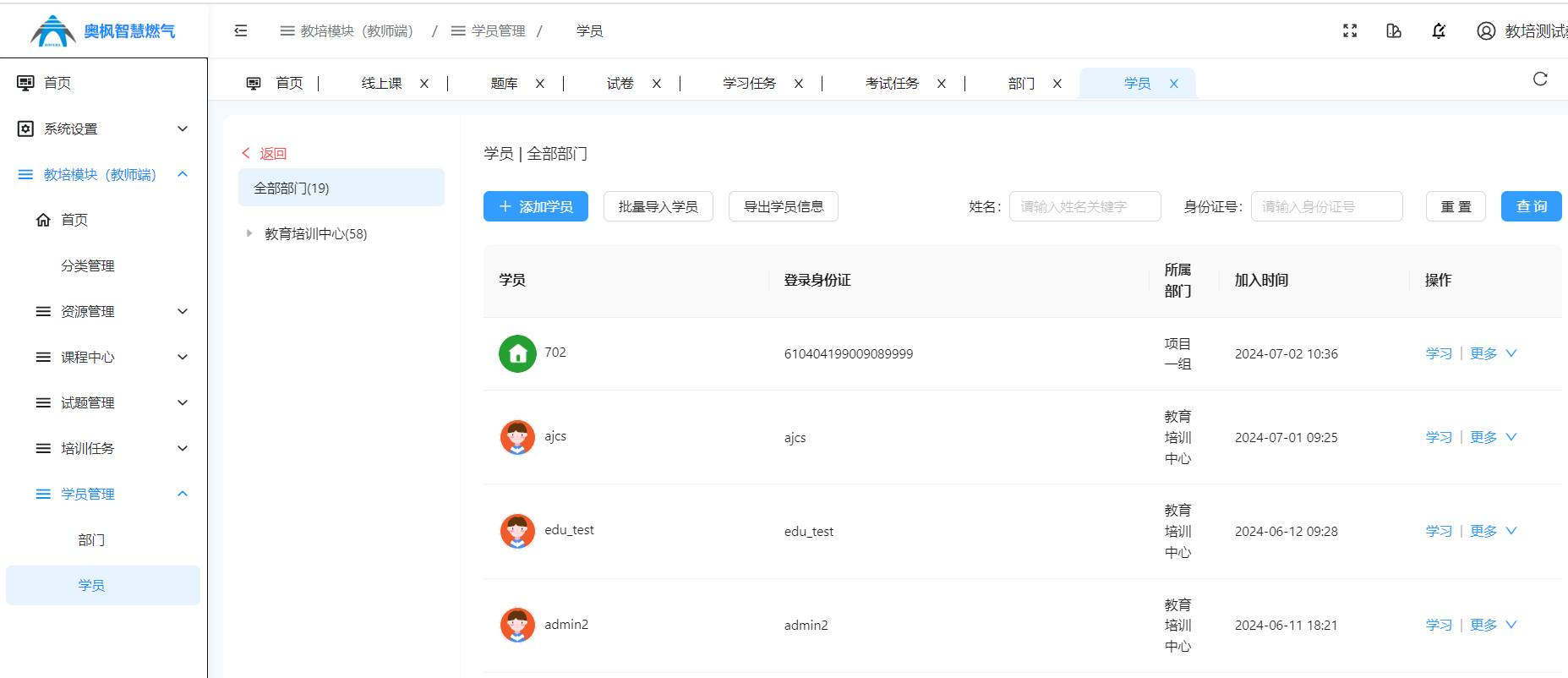1568x678 pixels.
Task: Click the user avatar icon in header
Action: tap(1486, 30)
